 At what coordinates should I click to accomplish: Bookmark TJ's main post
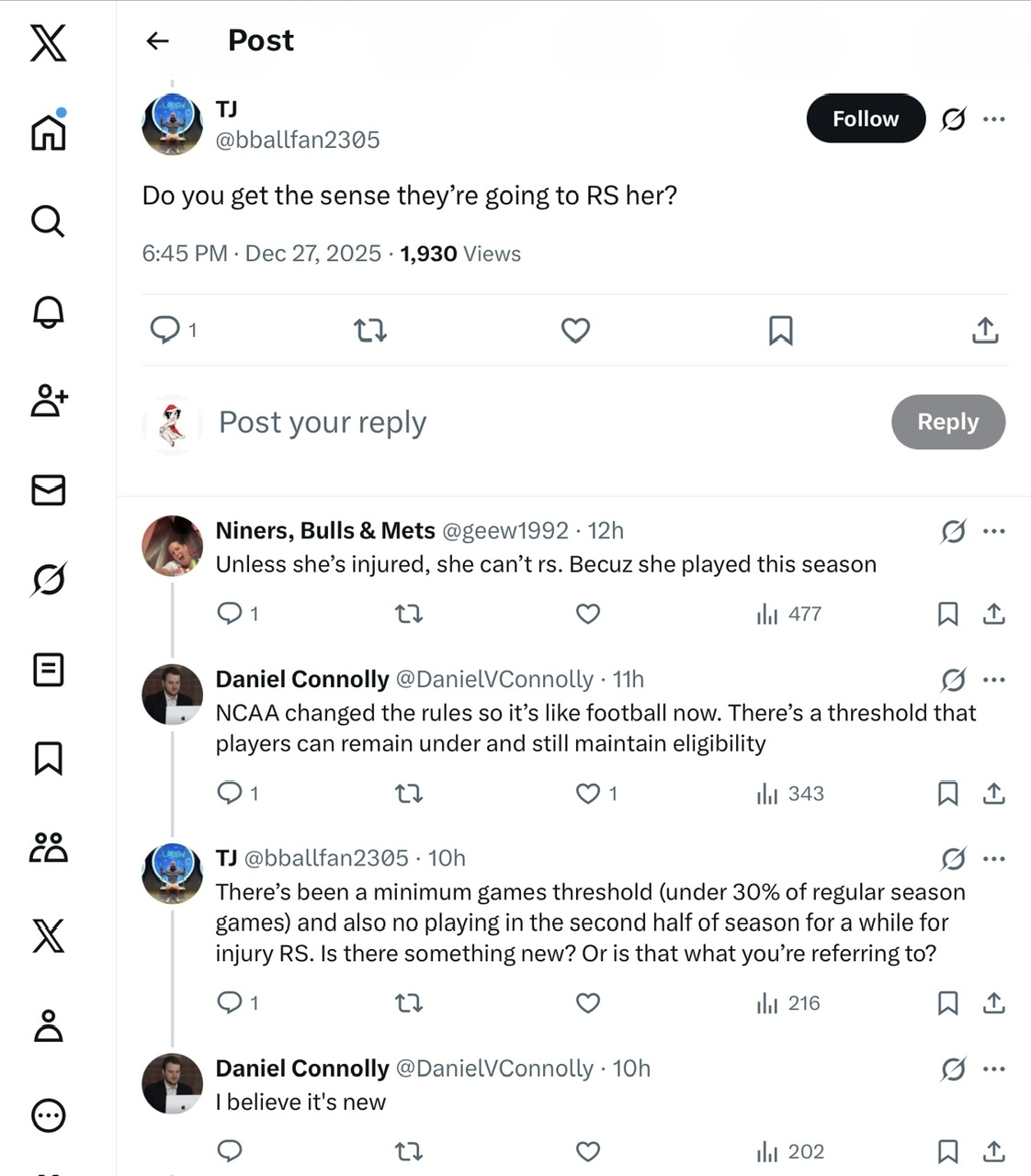780,330
